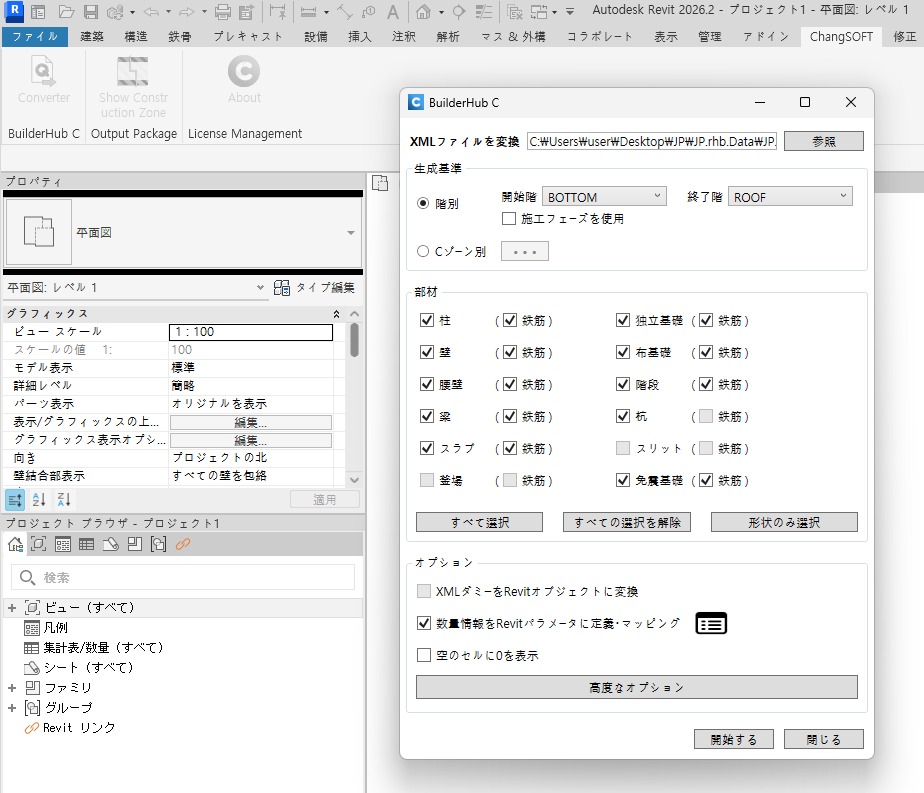Click the property sort A-Z icon
924x793 pixels.
(x=39, y=500)
